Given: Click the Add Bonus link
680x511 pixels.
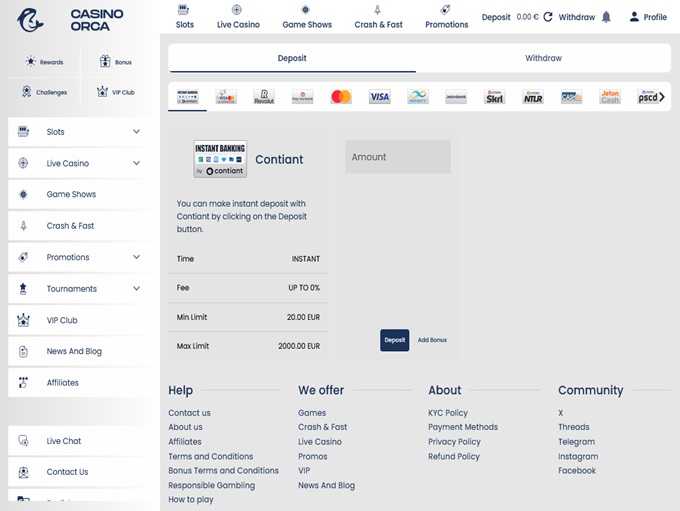Looking at the screenshot, I should (x=432, y=340).
